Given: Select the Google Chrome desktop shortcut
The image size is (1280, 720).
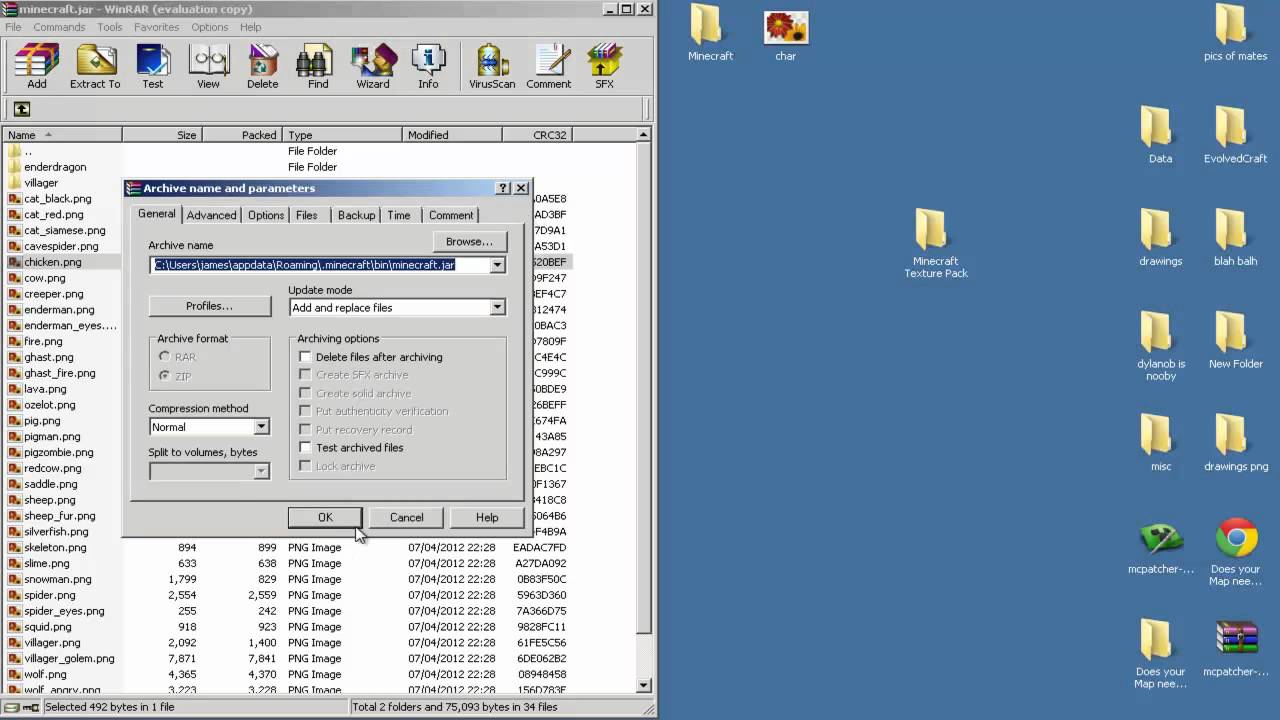Looking at the screenshot, I should tap(1235, 552).
